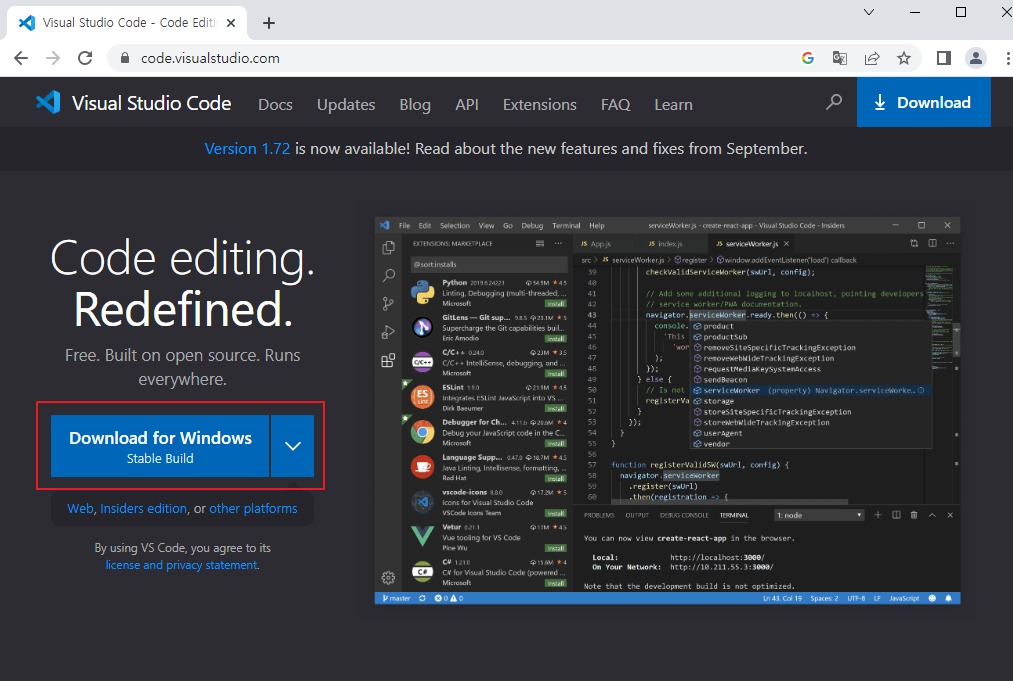The width and height of the screenshot is (1013, 681).
Task: Go back with the browser back arrow
Action: click(21, 58)
